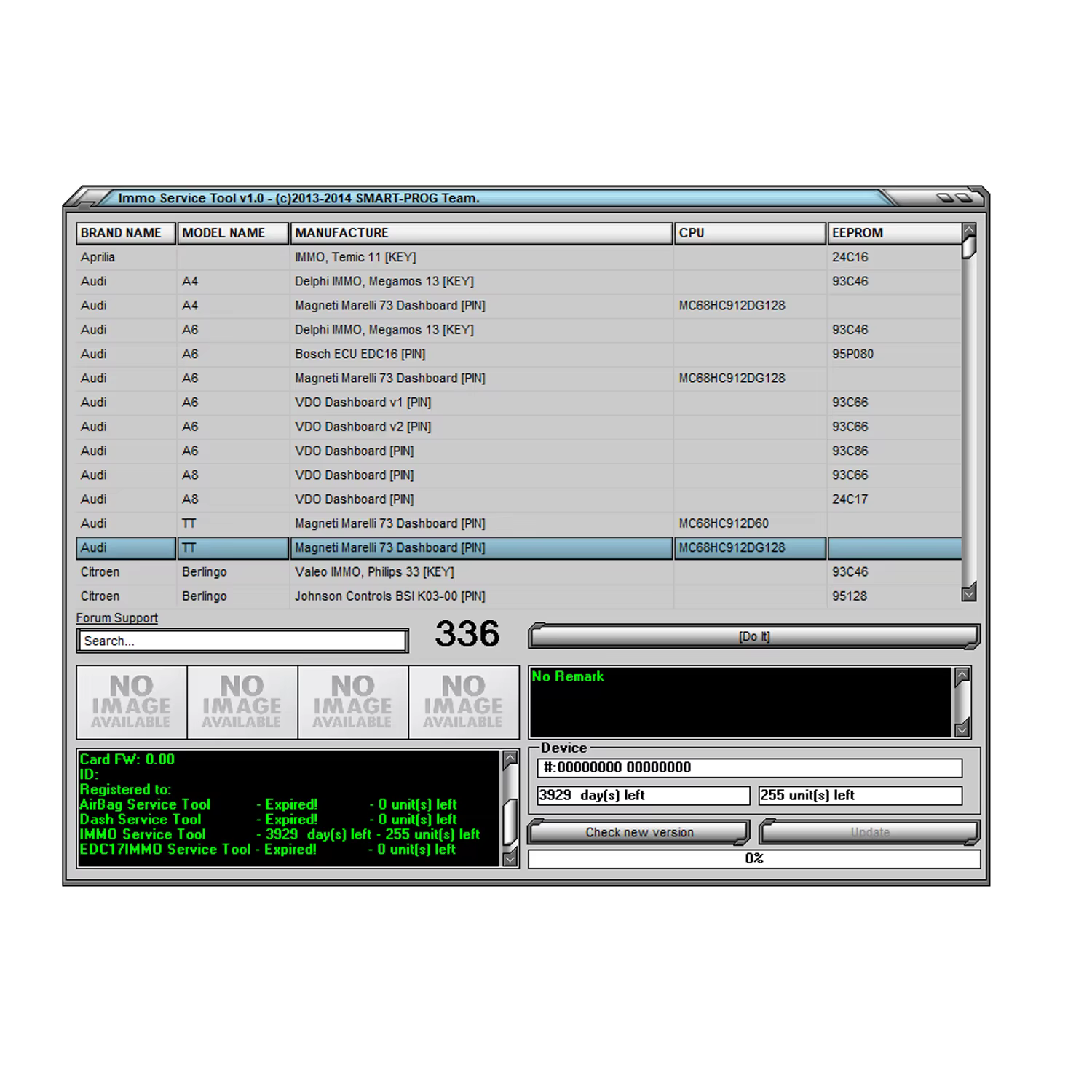Click the Immo Service Tool title bar
1092x1092 pixels.
(x=495, y=198)
